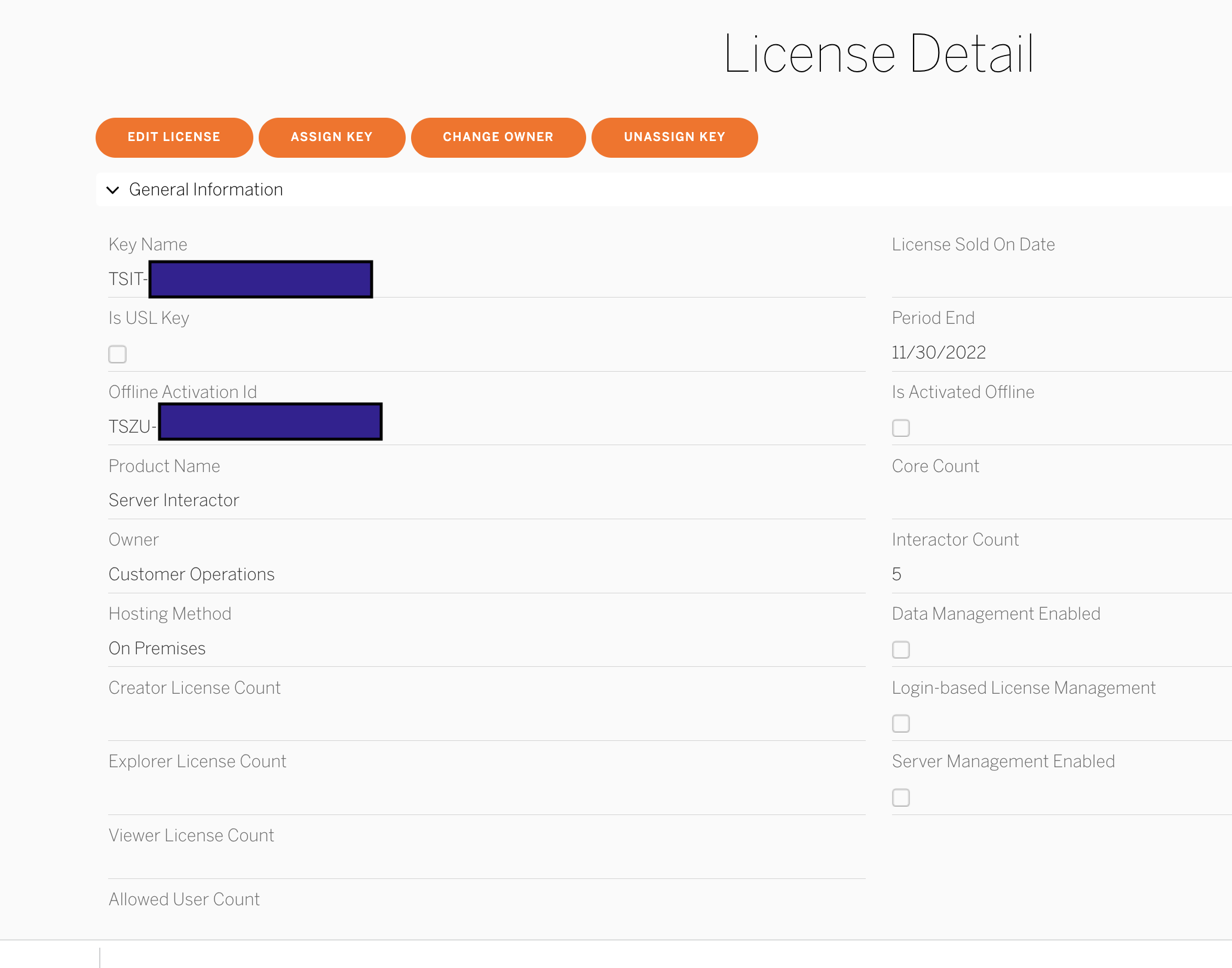Collapse the General Information chevron
The height and width of the screenshot is (968, 1232).
(112, 190)
